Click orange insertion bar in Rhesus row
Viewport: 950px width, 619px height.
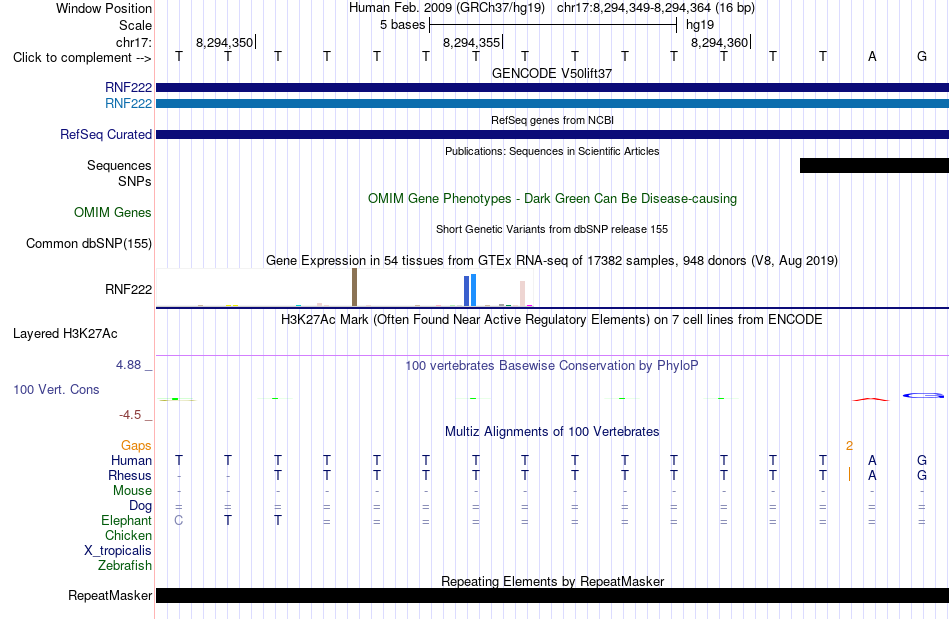[x=849, y=474]
